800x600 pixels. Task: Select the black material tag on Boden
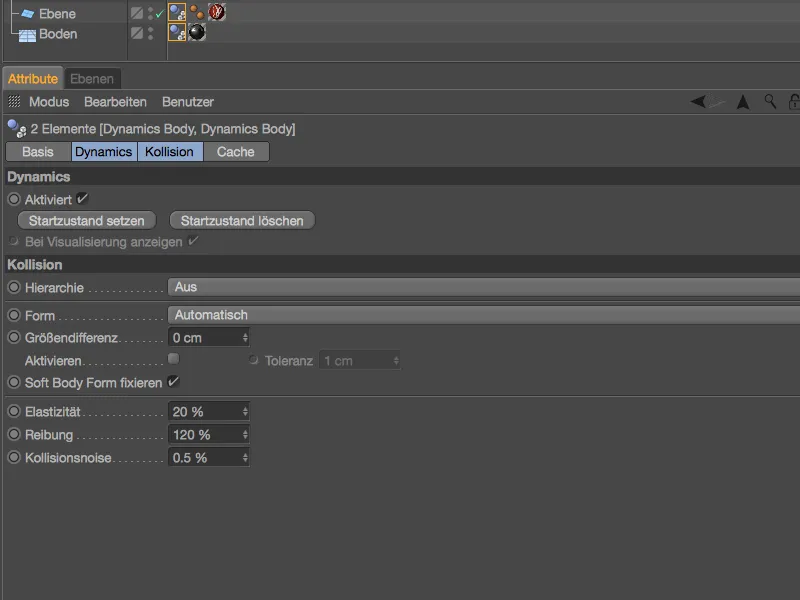pos(197,33)
